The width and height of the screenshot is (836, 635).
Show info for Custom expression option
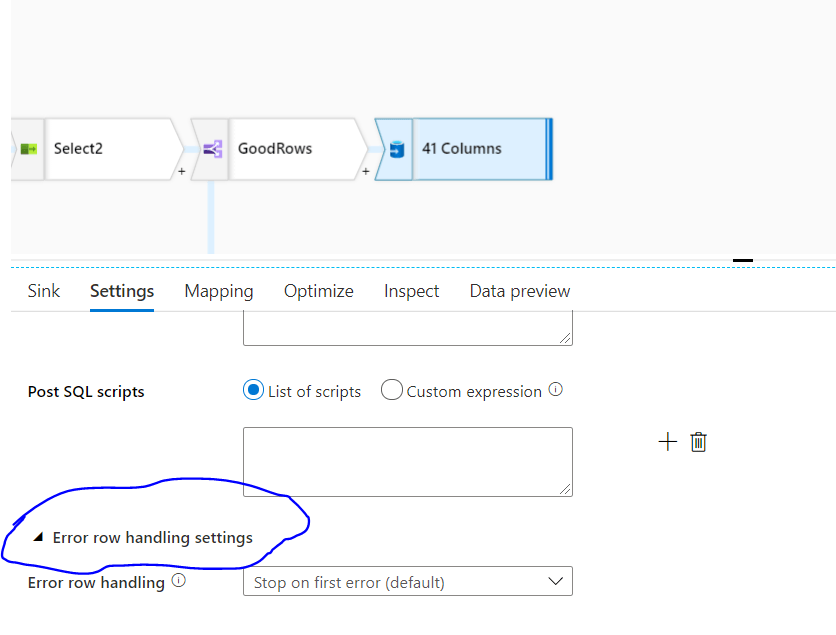[556, 390]
